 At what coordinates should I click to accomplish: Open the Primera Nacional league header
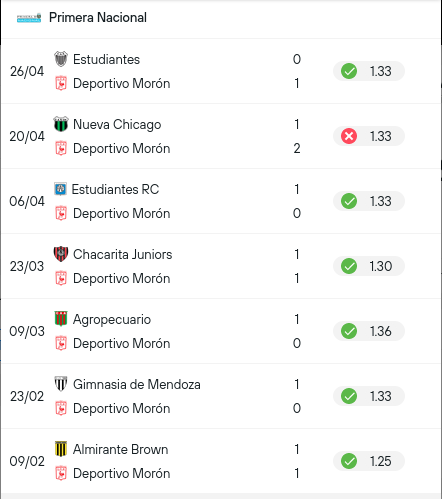[x=221, y=18]
